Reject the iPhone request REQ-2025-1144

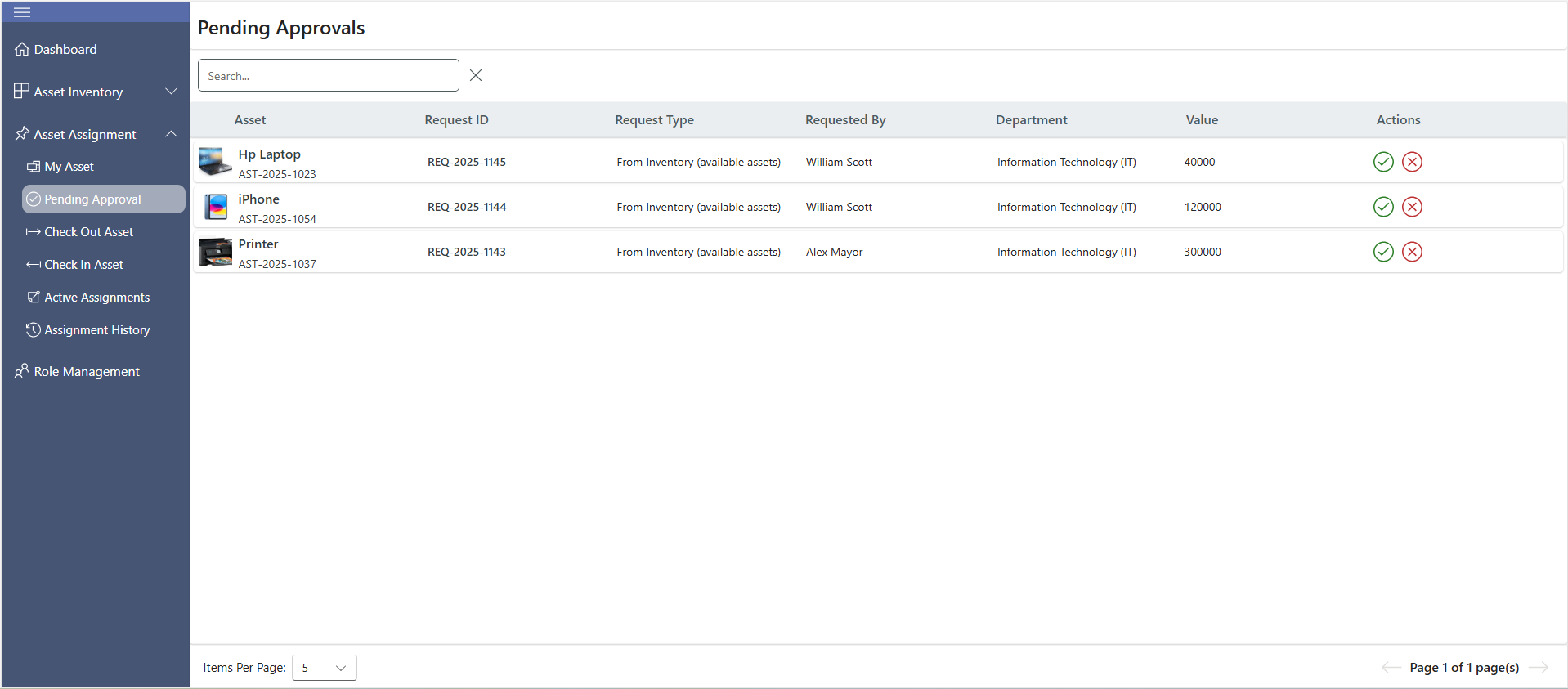1412,207
